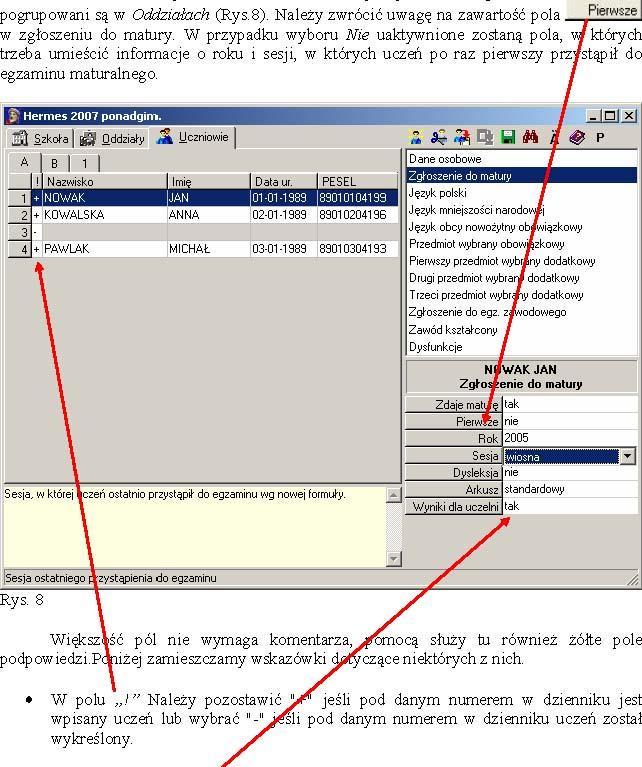Click the Nazwisko column header
The height and width of the screenshot is (767, 642).
point(105,181)
